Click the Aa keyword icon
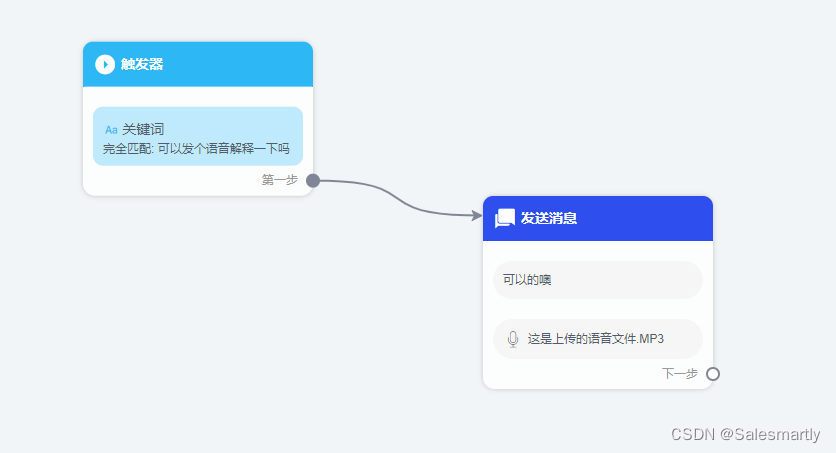The width and height of the screenshot is (836, 453). [x=111, y=130]
